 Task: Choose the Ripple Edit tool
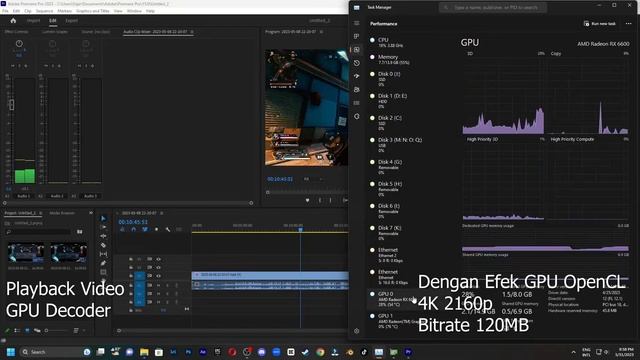pyautogui.click(x=103, y=236)
